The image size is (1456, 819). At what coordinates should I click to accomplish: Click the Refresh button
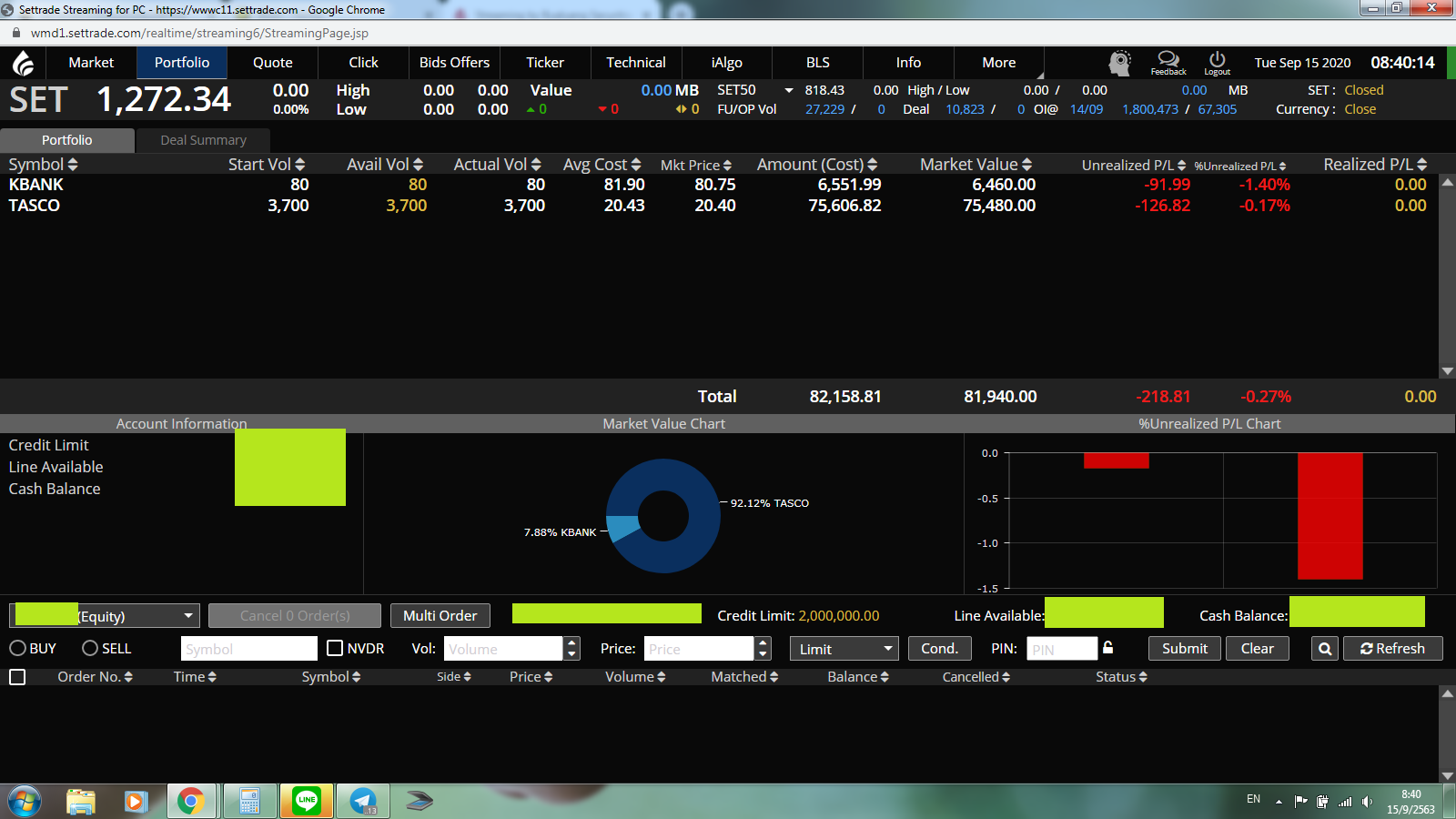point(1393,649)
